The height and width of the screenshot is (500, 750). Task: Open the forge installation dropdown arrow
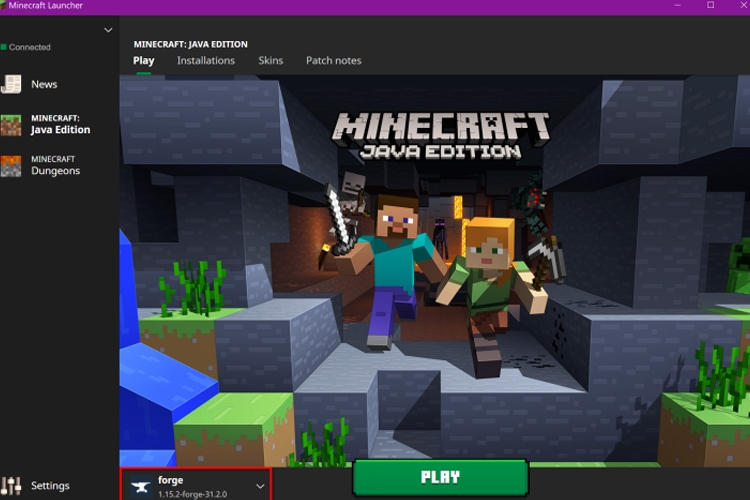pyautogui.click(x=260, y=487)
